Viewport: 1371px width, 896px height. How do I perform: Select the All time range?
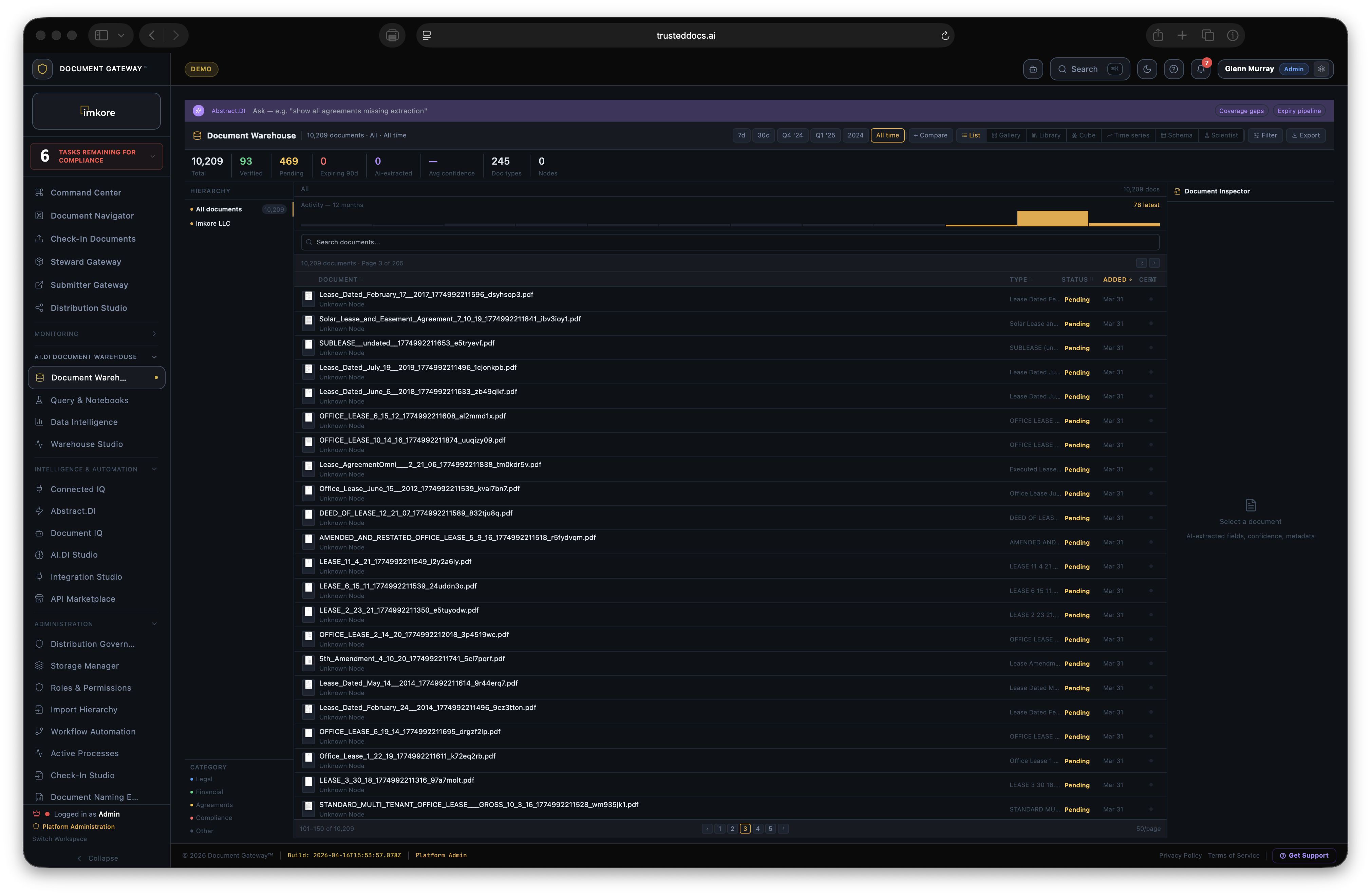tap(887, 135)
